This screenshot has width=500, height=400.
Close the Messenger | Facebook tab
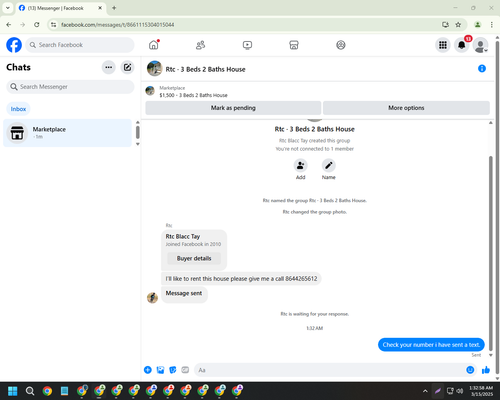100,8
